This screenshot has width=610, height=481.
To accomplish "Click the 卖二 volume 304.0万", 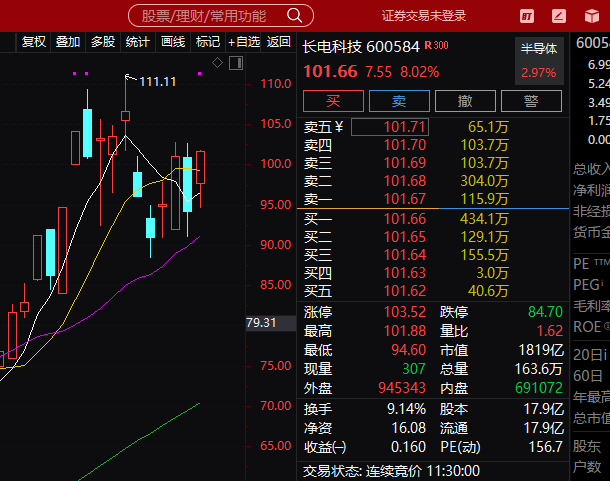I will click(x=484, y=181).
